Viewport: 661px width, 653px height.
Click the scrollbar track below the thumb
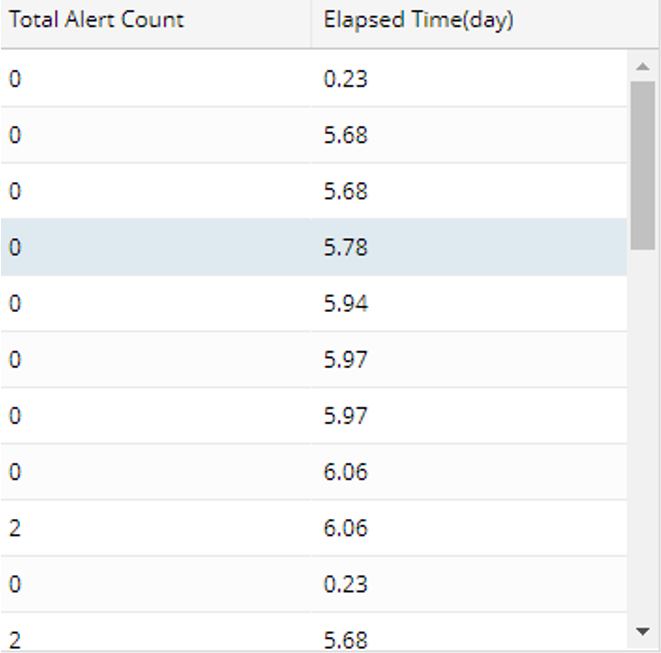(643, 430)
